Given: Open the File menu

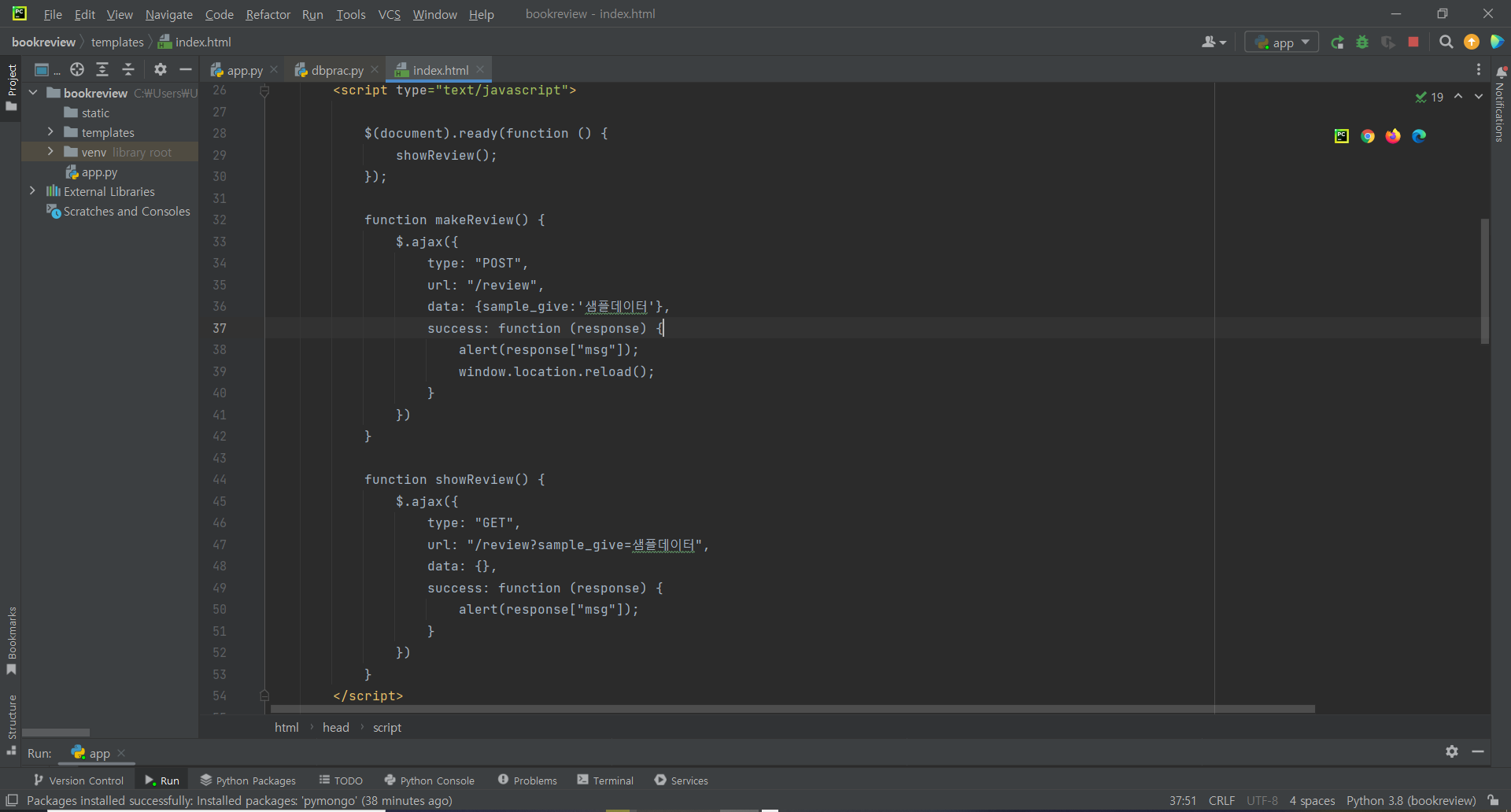Looking at the screenshot, I should coord(53,14).
